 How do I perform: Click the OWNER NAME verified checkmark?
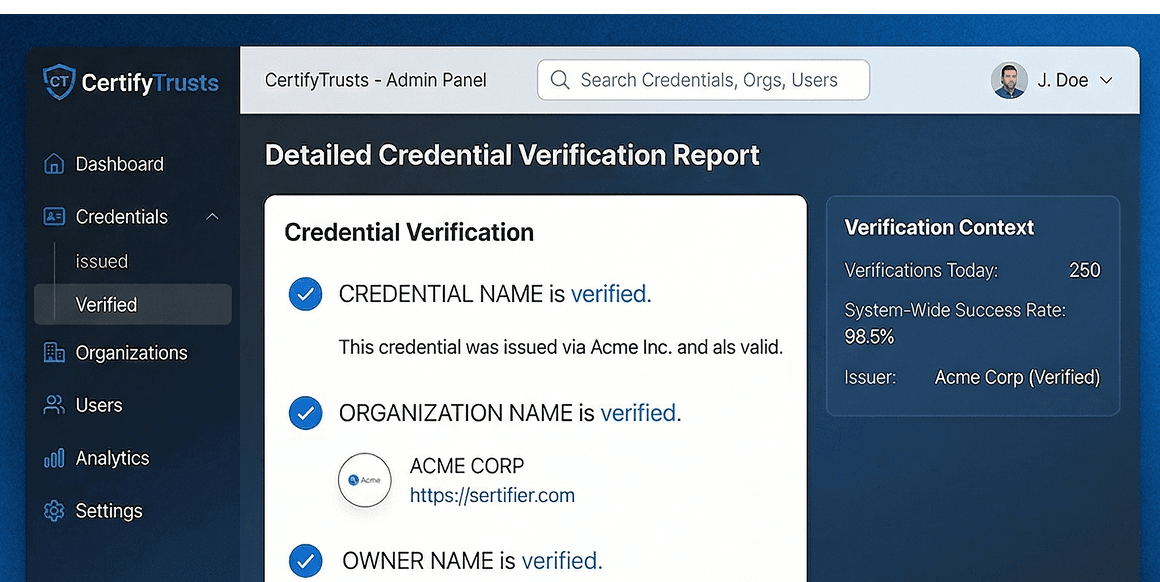click(x=305, y=561)
